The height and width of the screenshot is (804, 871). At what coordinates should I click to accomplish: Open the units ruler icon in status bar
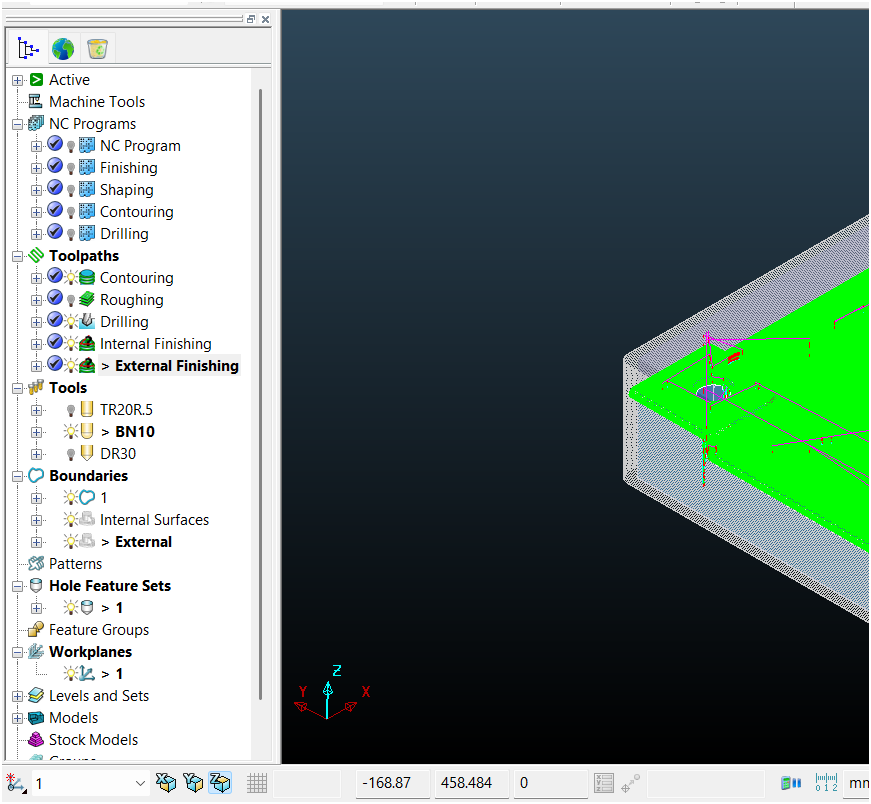click(x=826, y=783)
